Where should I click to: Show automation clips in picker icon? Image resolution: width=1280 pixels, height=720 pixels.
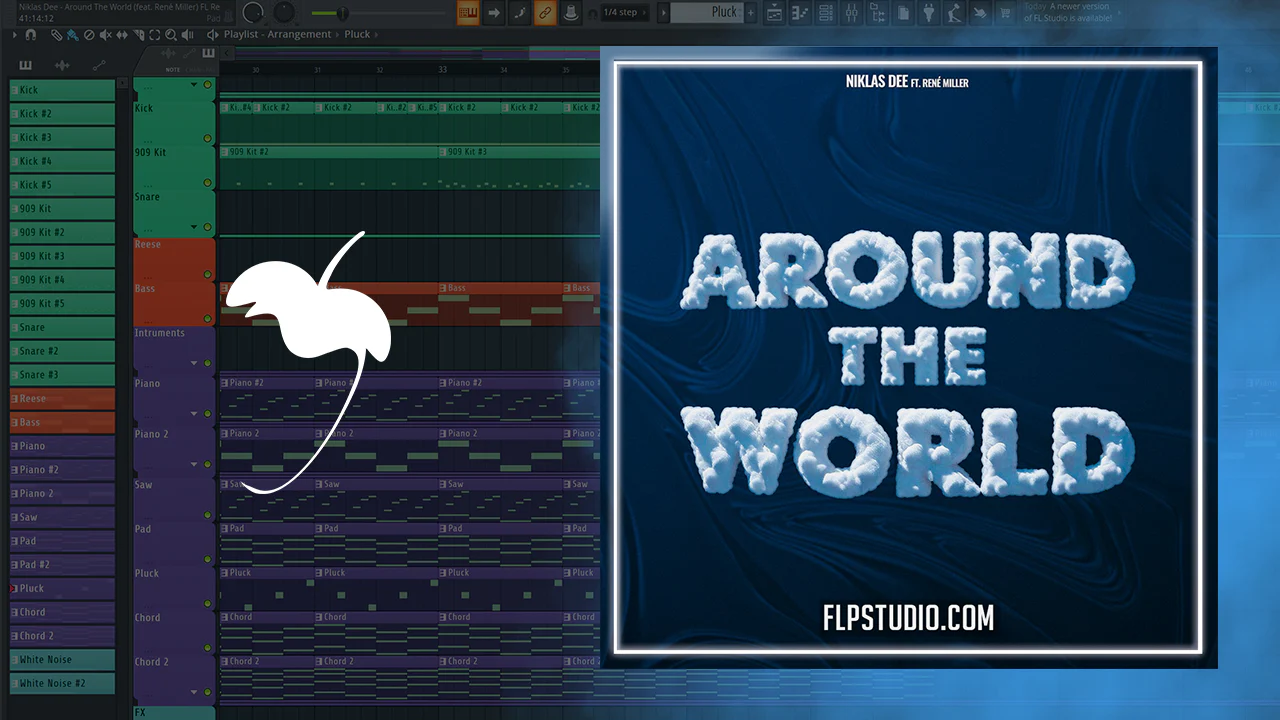click(x=98, y=65)
